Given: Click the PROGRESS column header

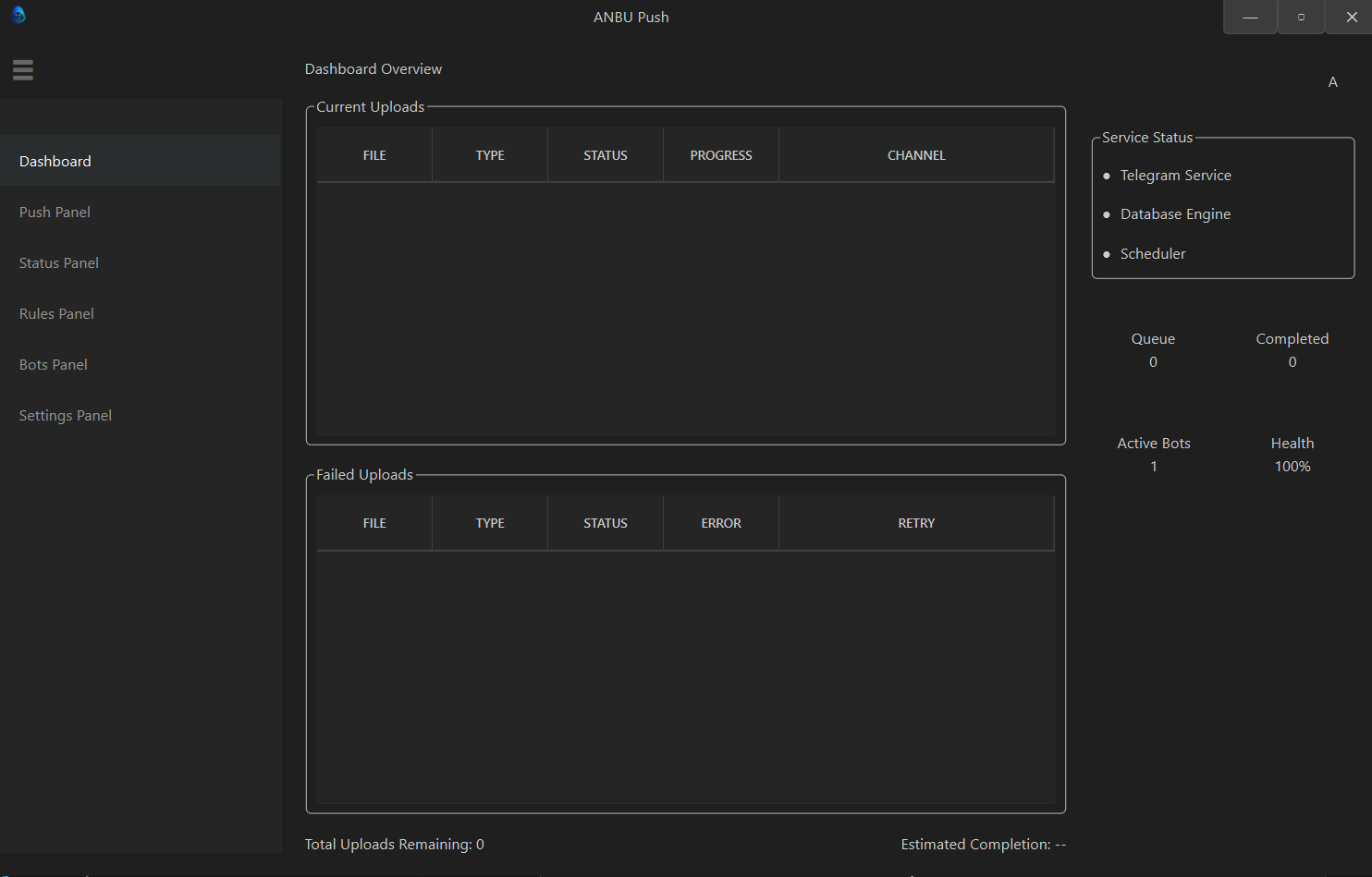Looking at the screenshot, I should (x=720, y=154).
